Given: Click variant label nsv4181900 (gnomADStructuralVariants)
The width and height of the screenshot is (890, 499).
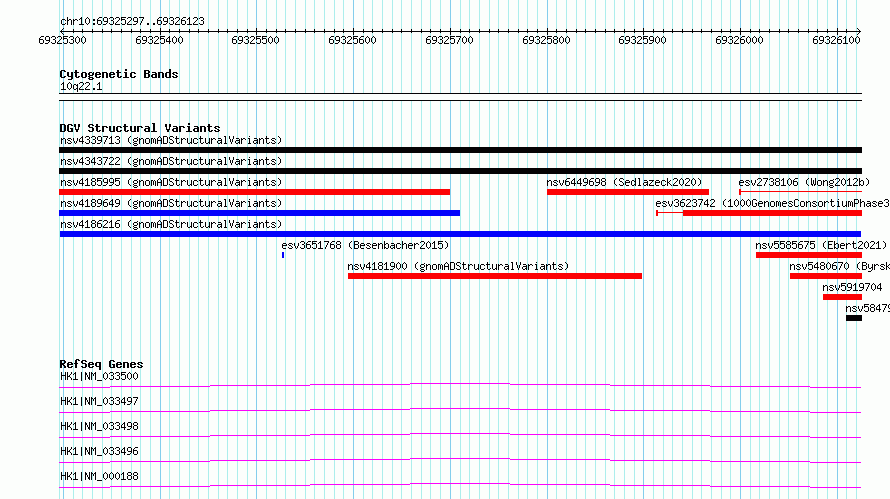Looking at the screenshot, I should pos(458,266).
